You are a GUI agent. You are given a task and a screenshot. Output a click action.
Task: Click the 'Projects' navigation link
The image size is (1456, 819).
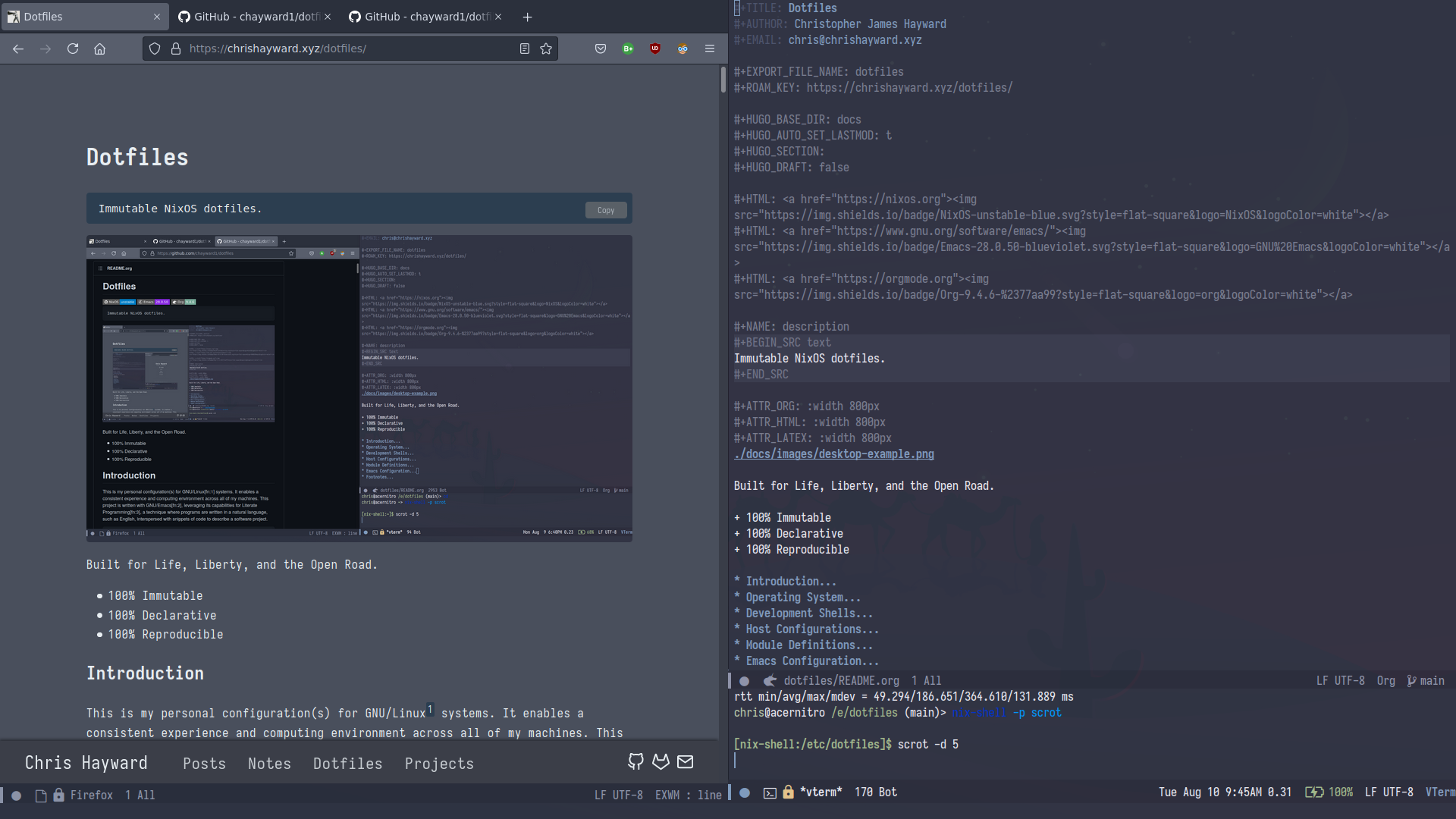[439, 763]
